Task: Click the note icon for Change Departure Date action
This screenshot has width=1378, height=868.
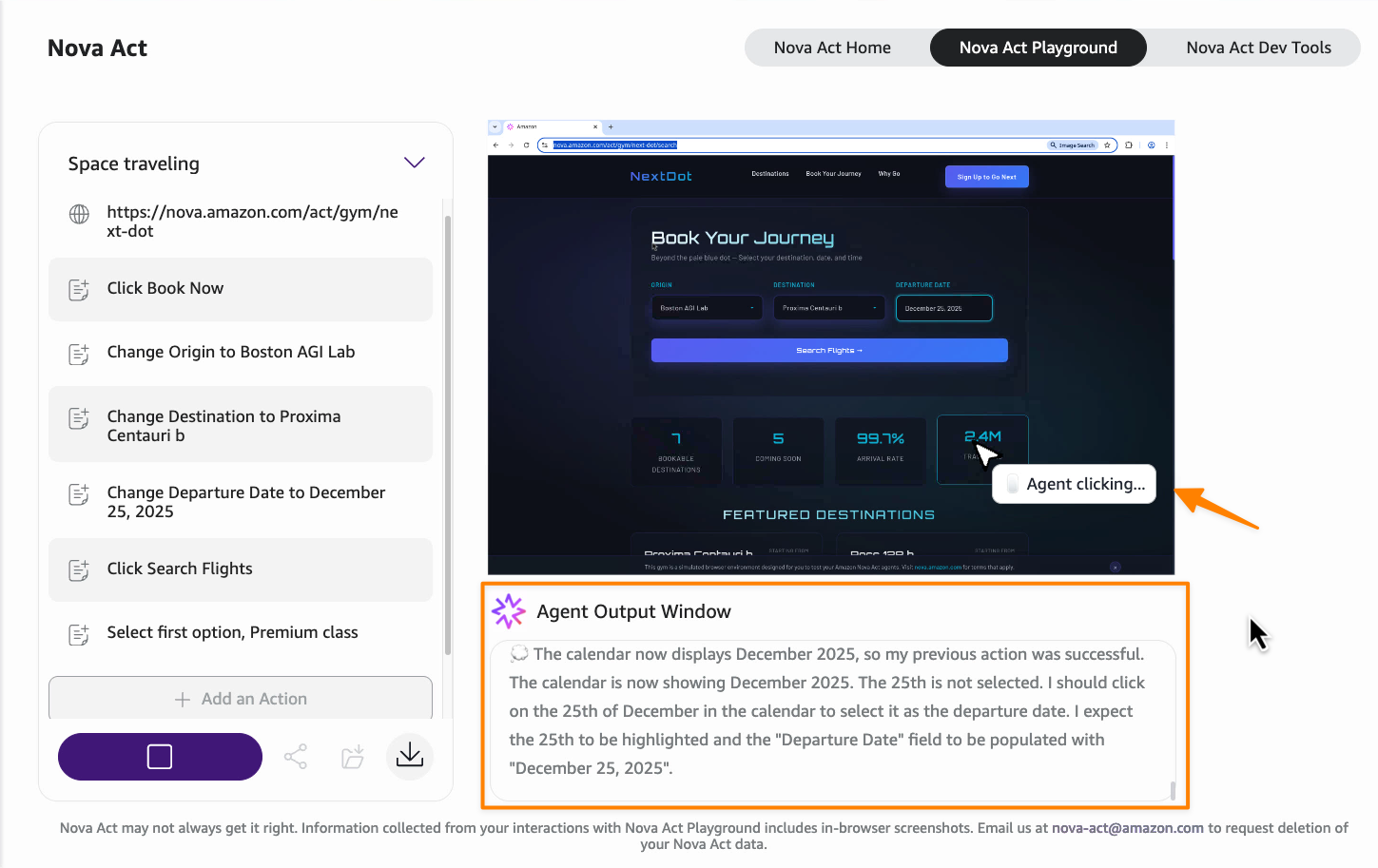Action: click(x=79, y=494)
